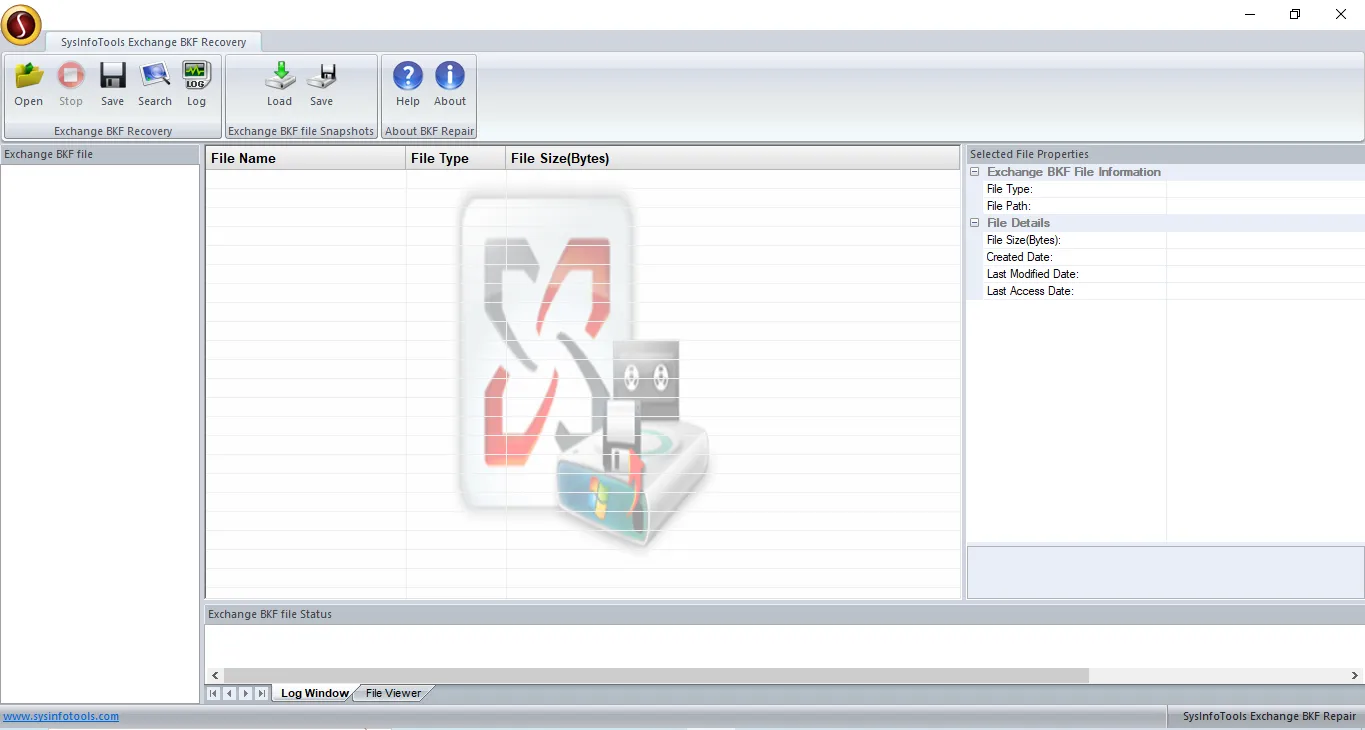The width and height of the screenshot is (1365, 730).
Task: Click the right arrow of the status scrollbar
Action: point(1355,676)
